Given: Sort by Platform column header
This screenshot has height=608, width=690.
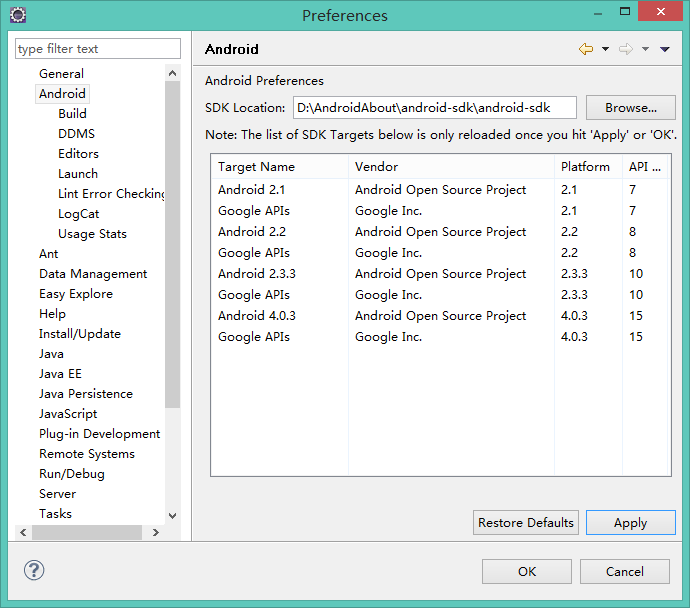Looking at the screenshot, I should click(588, 167).
